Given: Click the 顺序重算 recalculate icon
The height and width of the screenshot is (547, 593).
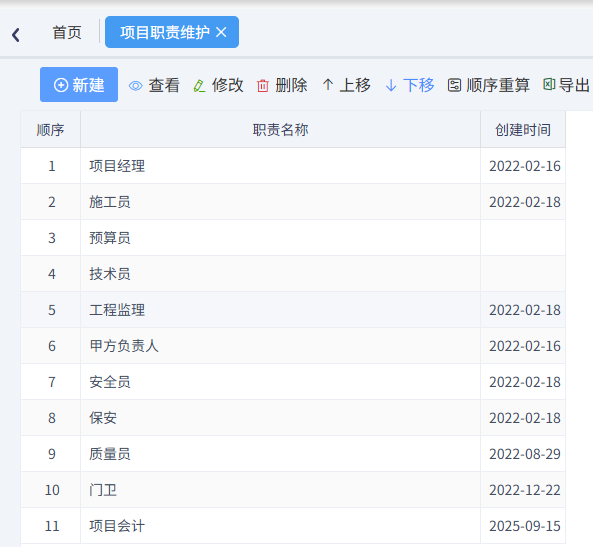Looking at the screenshot, I should click(x=454, y=85).
